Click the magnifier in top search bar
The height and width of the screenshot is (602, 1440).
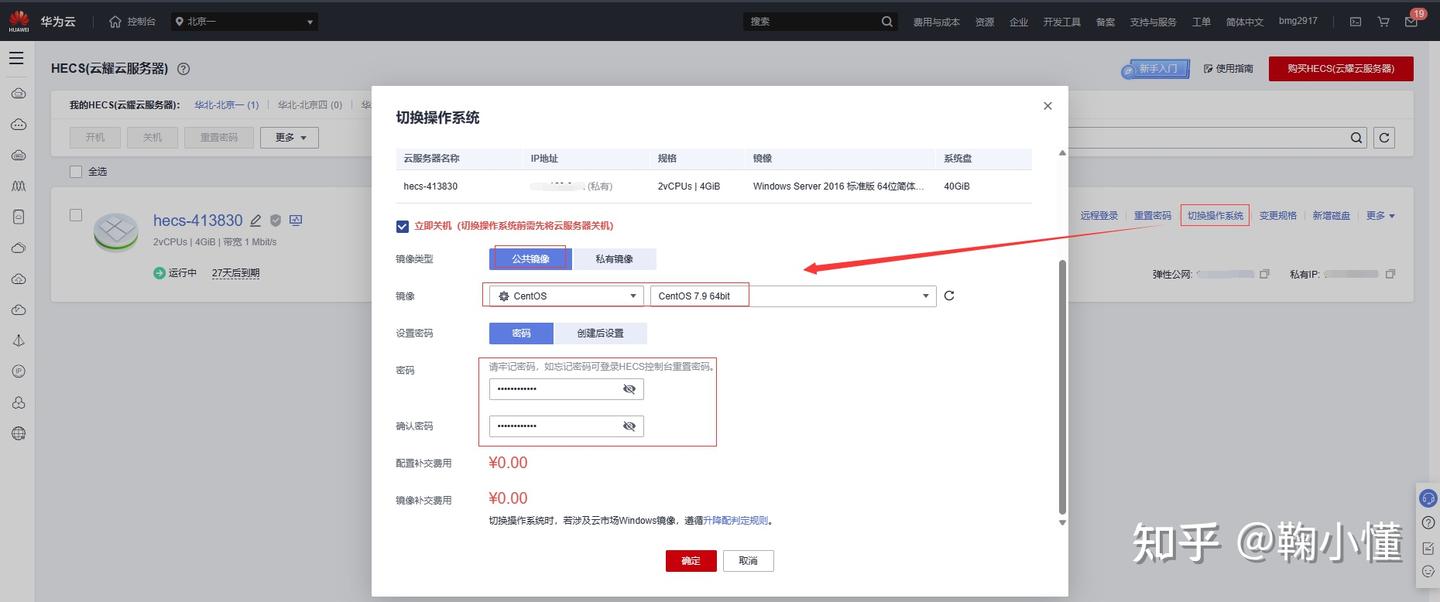coord(887,21)
